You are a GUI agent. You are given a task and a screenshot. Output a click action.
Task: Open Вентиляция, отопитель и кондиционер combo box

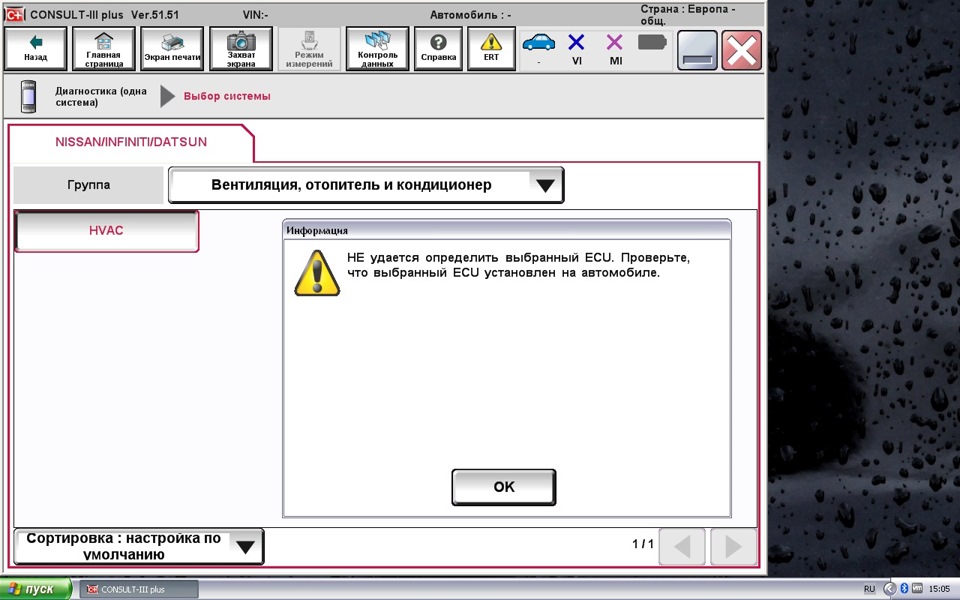click(366, 185)
